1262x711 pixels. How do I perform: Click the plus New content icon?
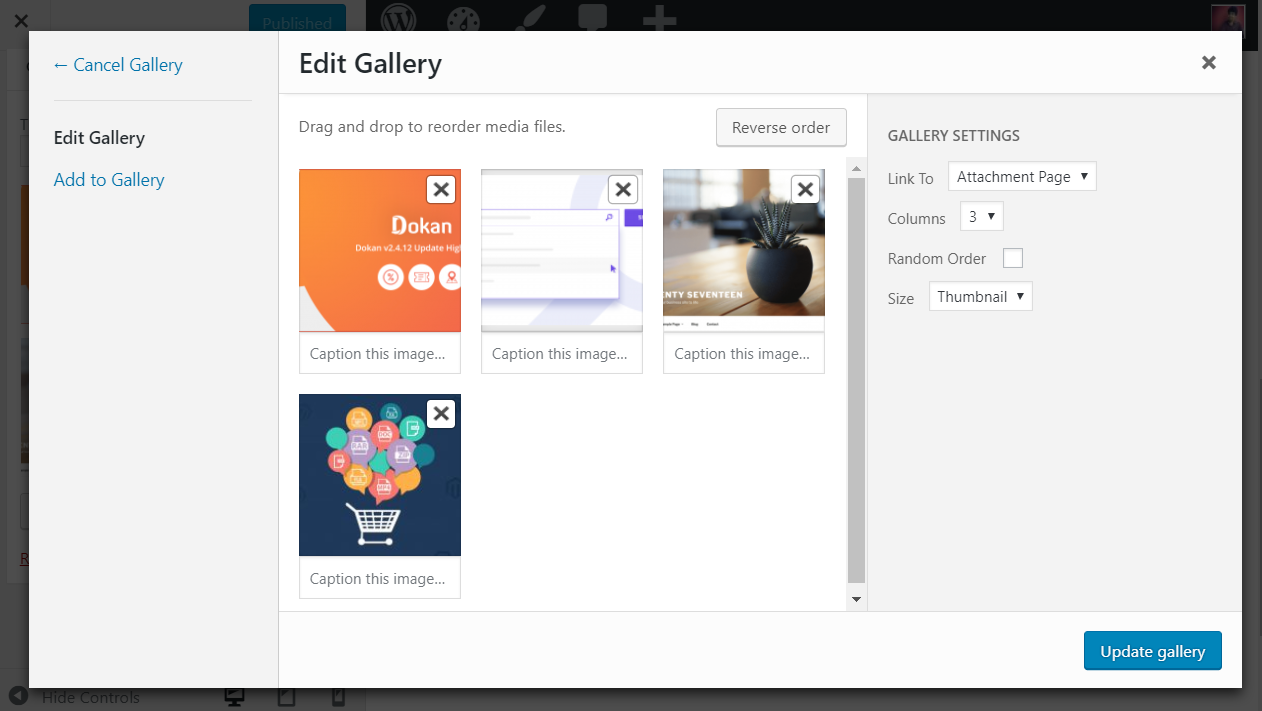pos(659,19)
